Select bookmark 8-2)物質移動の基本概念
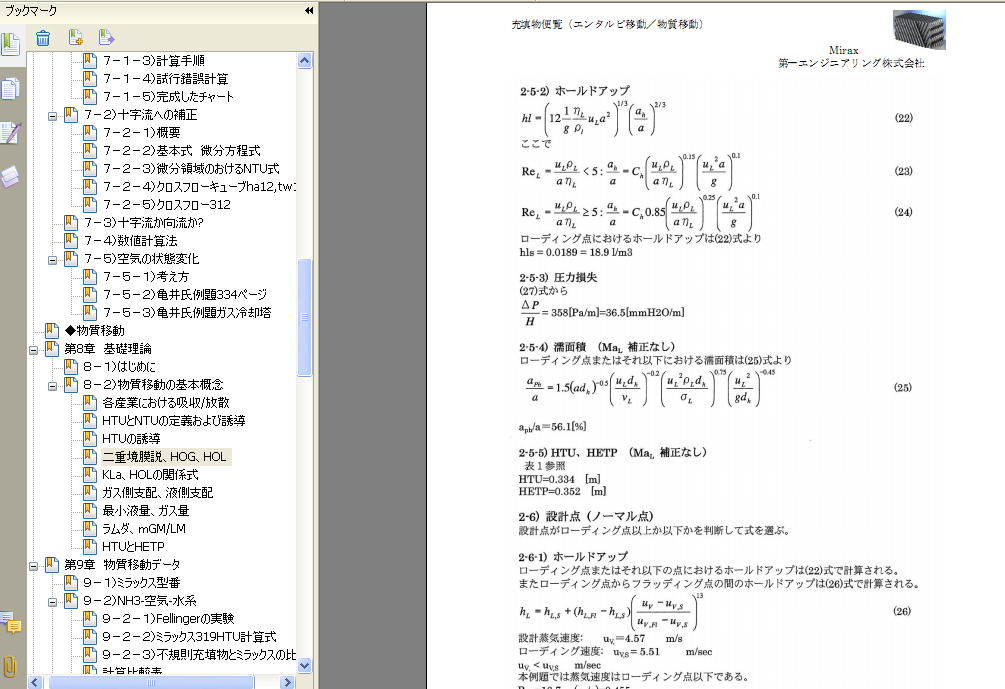This screenshot has height=689, width=1005. pos(153,385)
